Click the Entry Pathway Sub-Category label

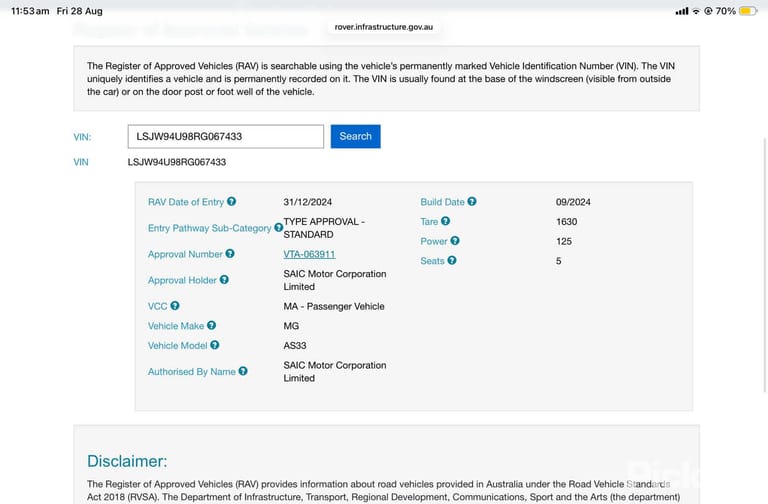(210, 228)
